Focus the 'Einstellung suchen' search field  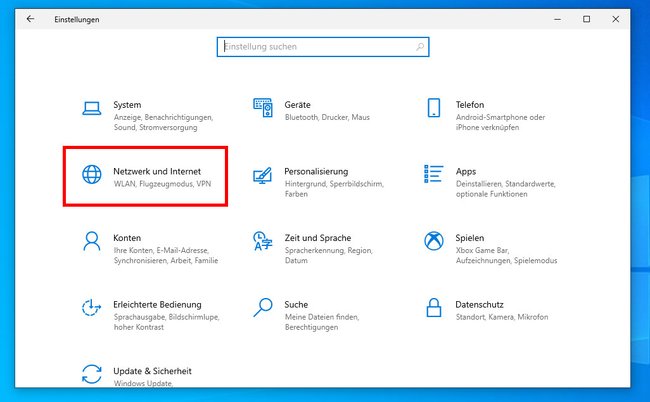[323, 47]
